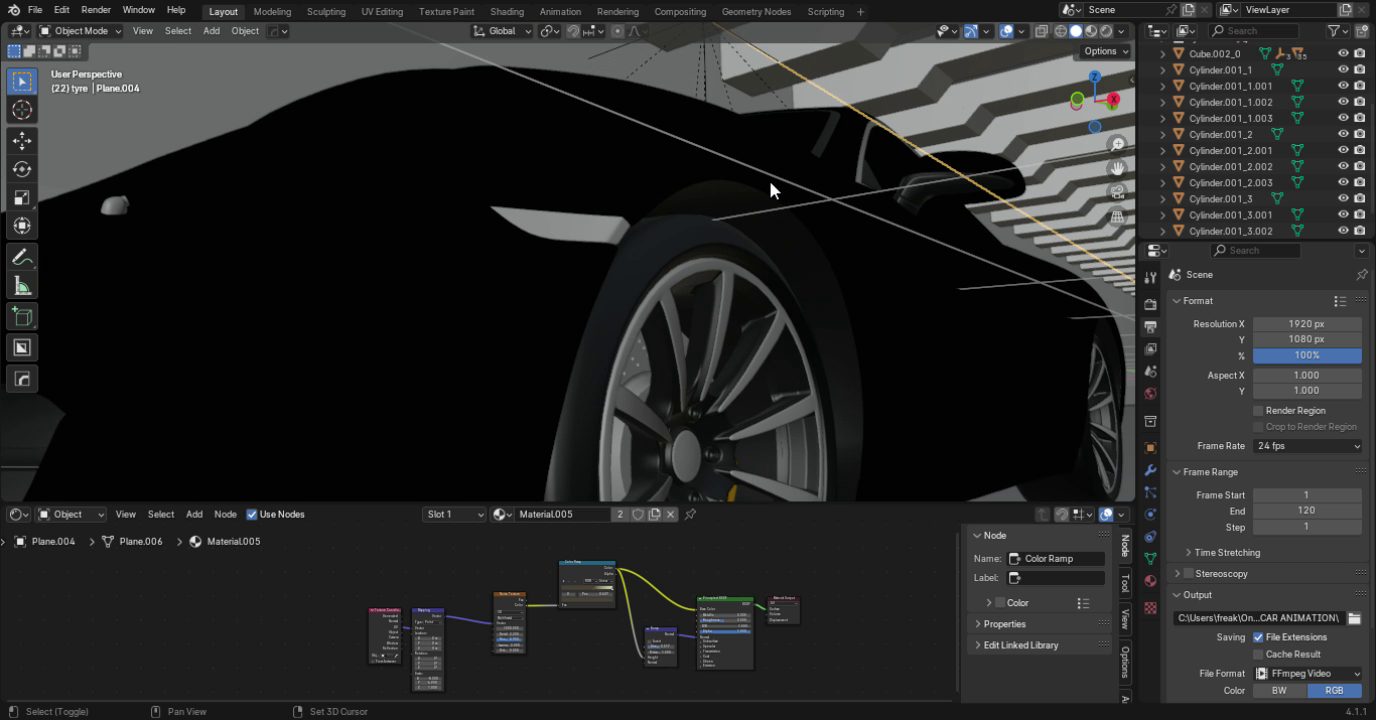This screenshot has width=1376, height=720.
Task: Toggle Stereoscopy checkbox
Action: [x=1188, y=574]
